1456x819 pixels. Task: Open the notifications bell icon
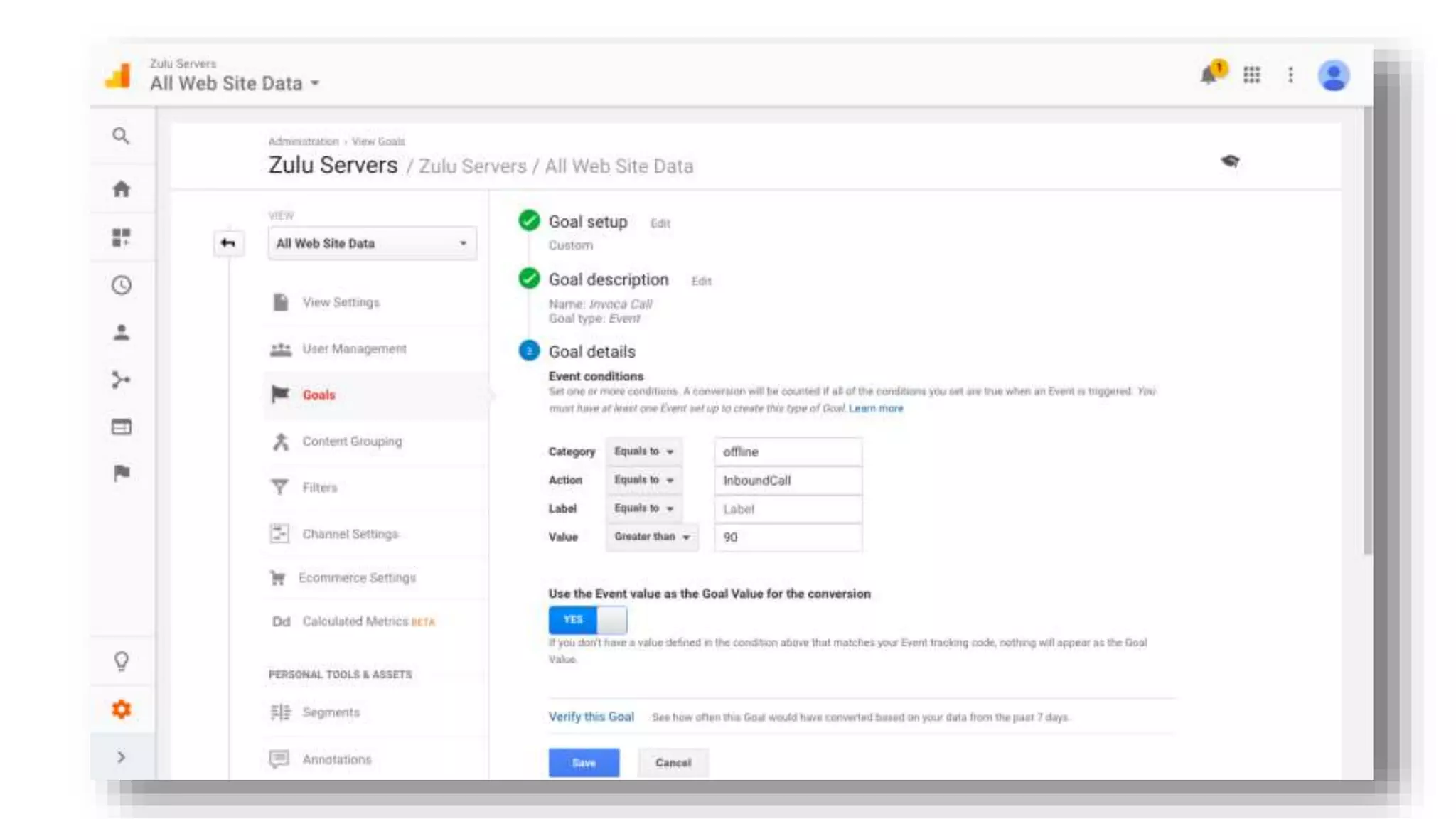point(1209,75)
